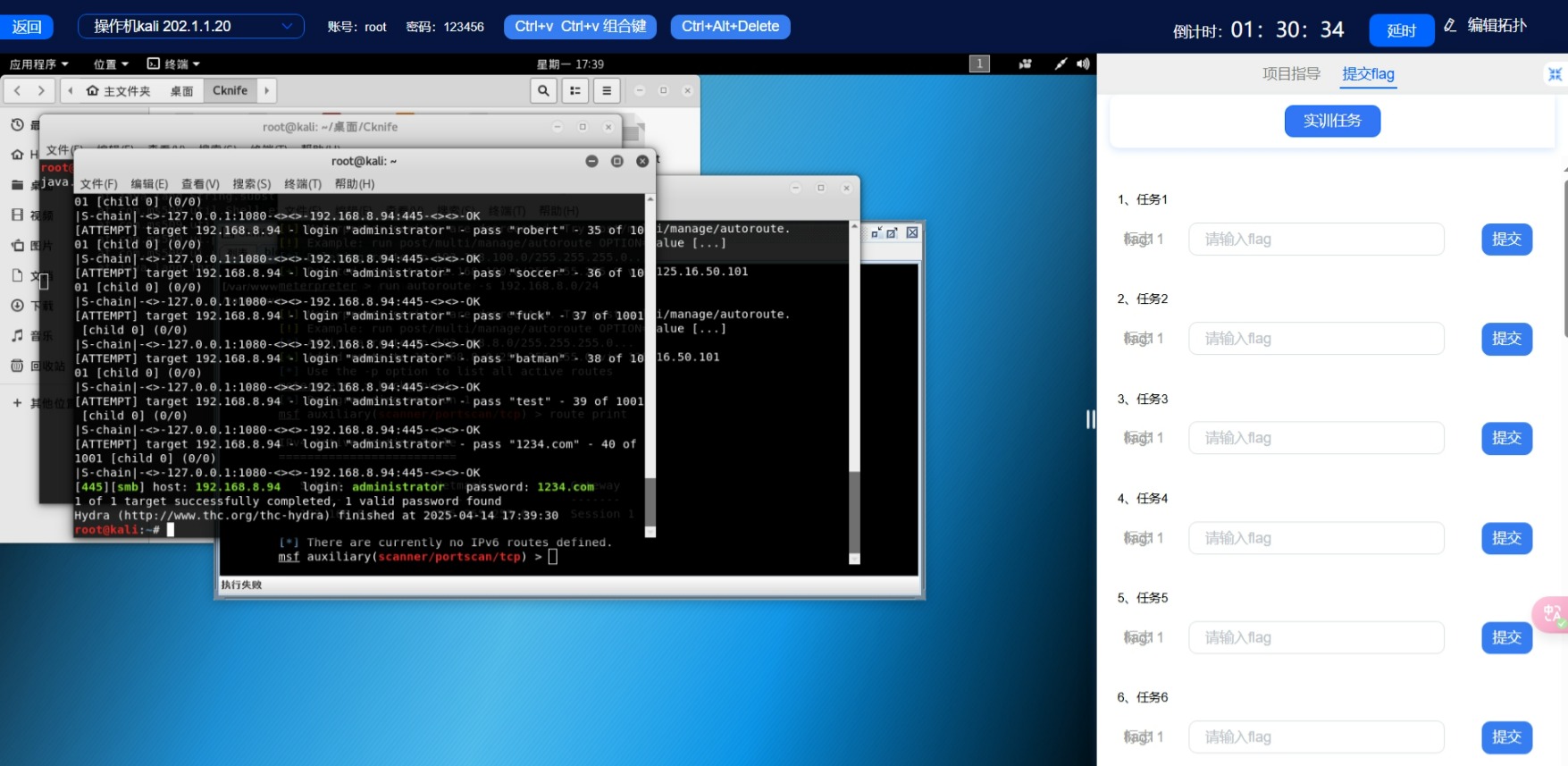Submit the flag for 任务2
Screen dimensions: 1568x766
[x=1506, y=339]
